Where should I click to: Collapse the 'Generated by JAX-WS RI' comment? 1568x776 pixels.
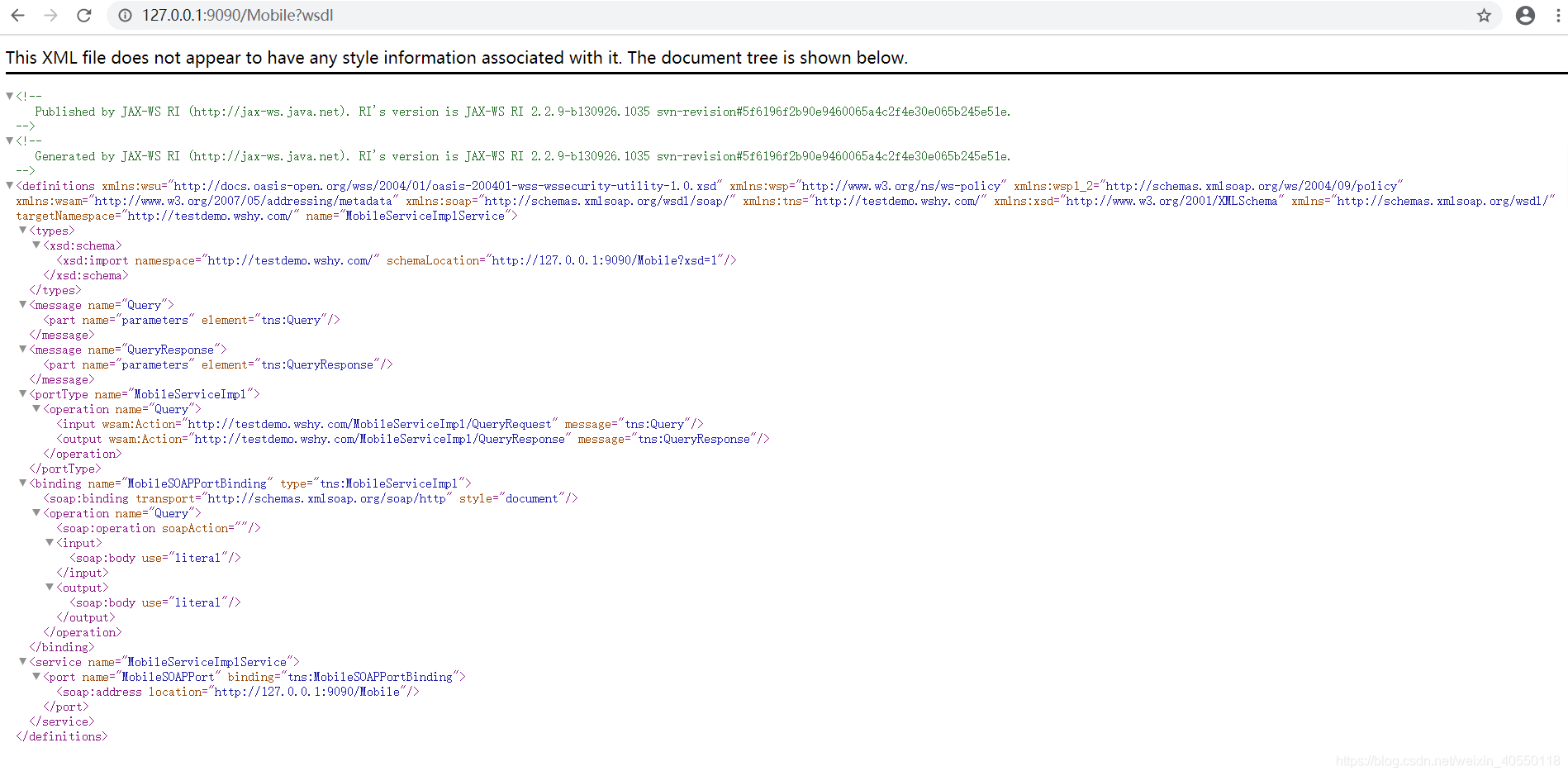[x=10, y=140]
